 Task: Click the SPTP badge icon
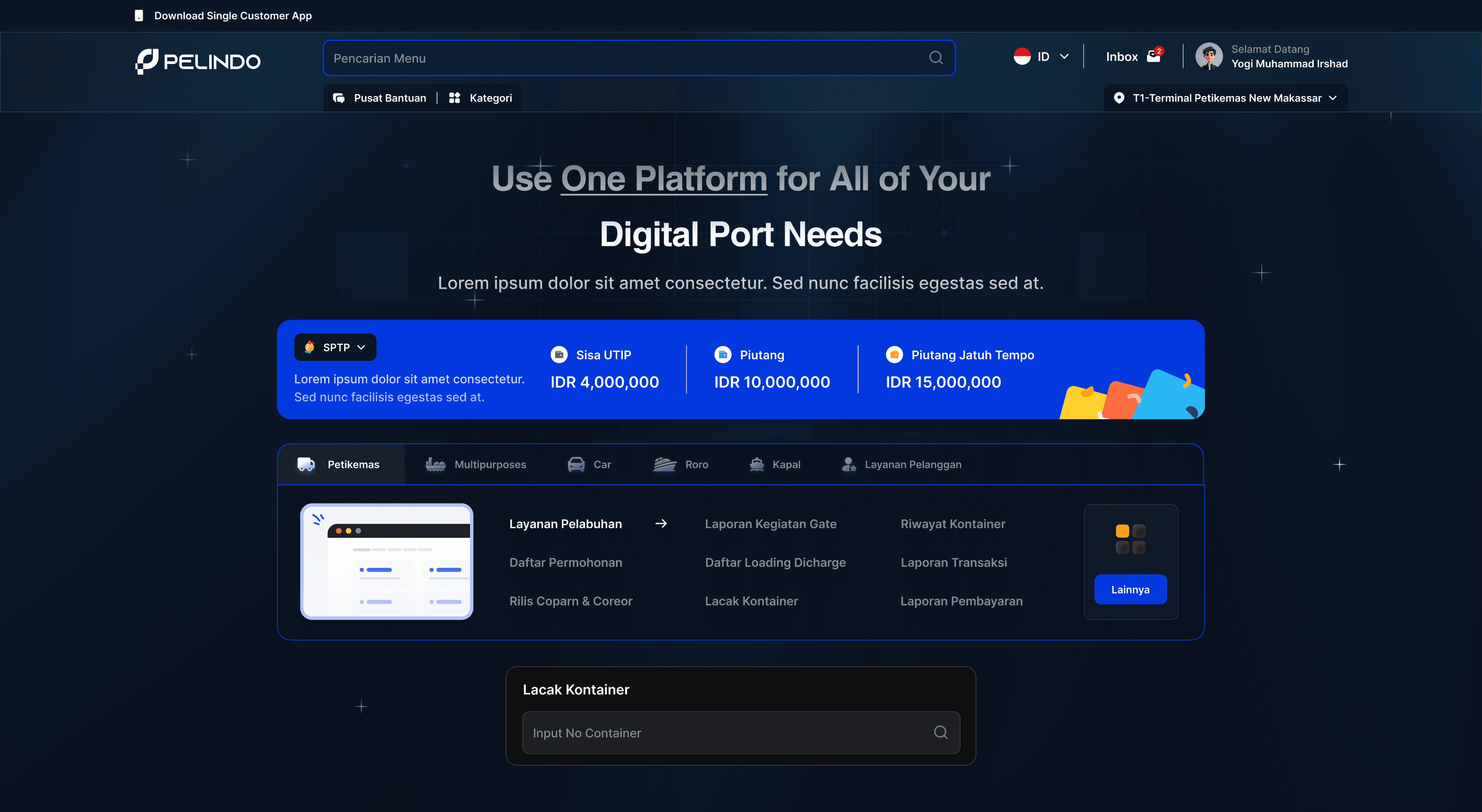310,347
